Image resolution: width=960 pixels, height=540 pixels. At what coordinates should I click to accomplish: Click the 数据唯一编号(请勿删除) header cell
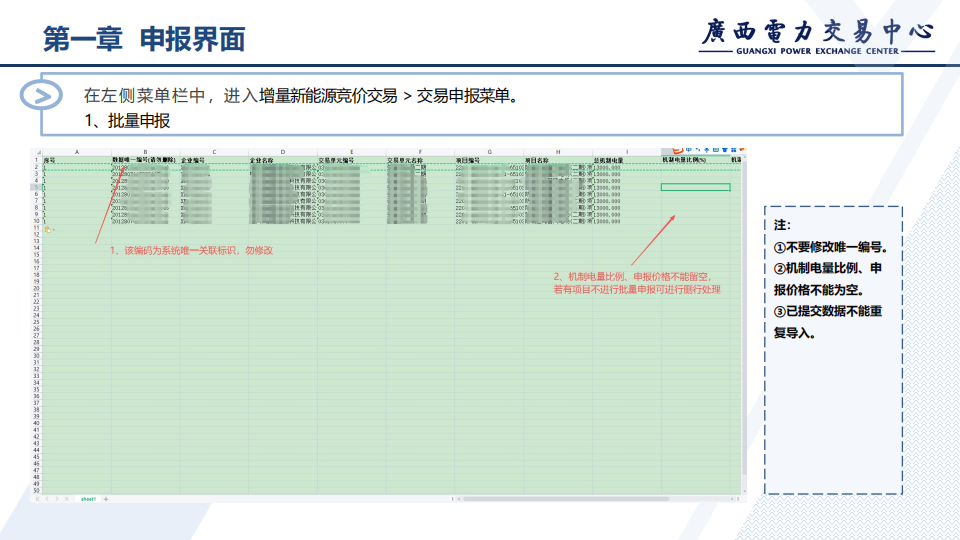coord(145,160)
